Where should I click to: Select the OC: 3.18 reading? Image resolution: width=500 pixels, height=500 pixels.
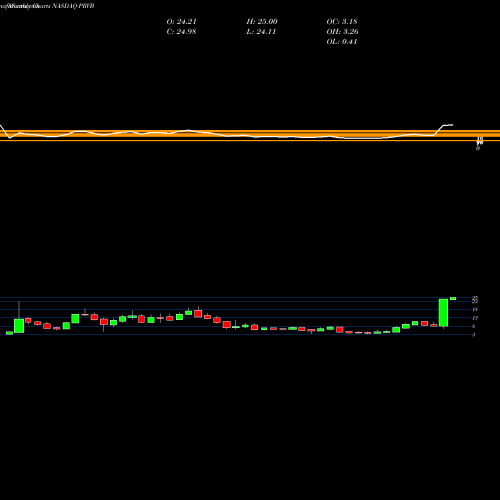pos(342,22)
